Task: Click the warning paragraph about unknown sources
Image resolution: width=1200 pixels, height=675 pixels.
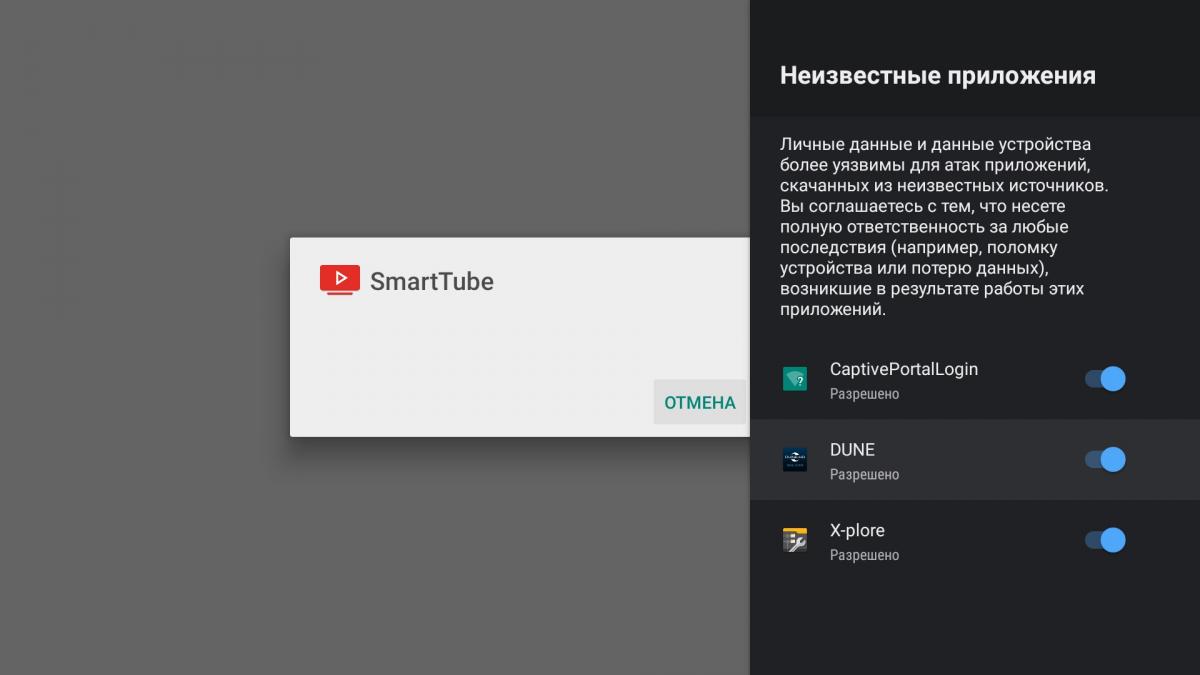Action: (944, 227)
